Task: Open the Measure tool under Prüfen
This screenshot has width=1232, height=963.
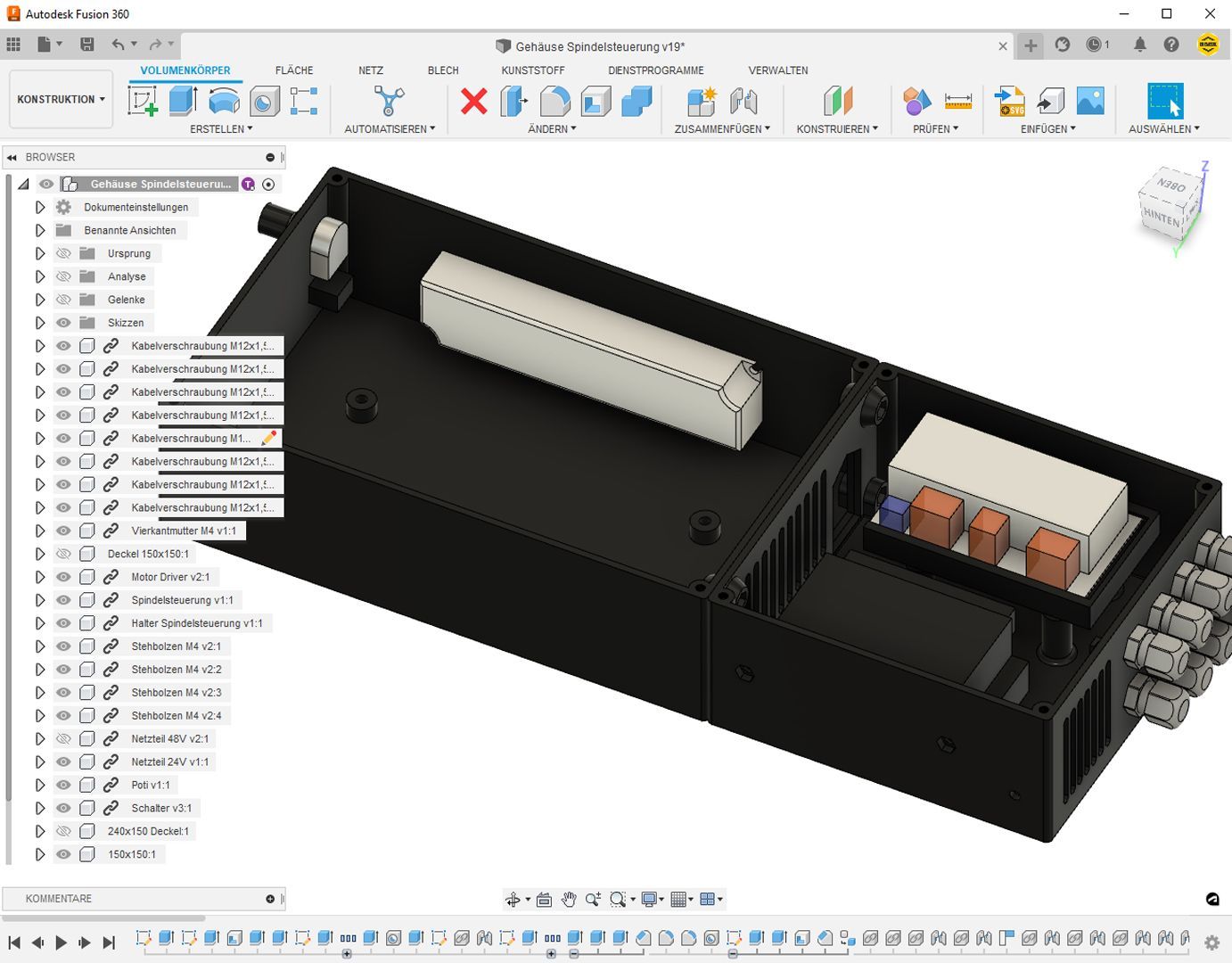Action: pyautogui.click(x=957, y=101)
